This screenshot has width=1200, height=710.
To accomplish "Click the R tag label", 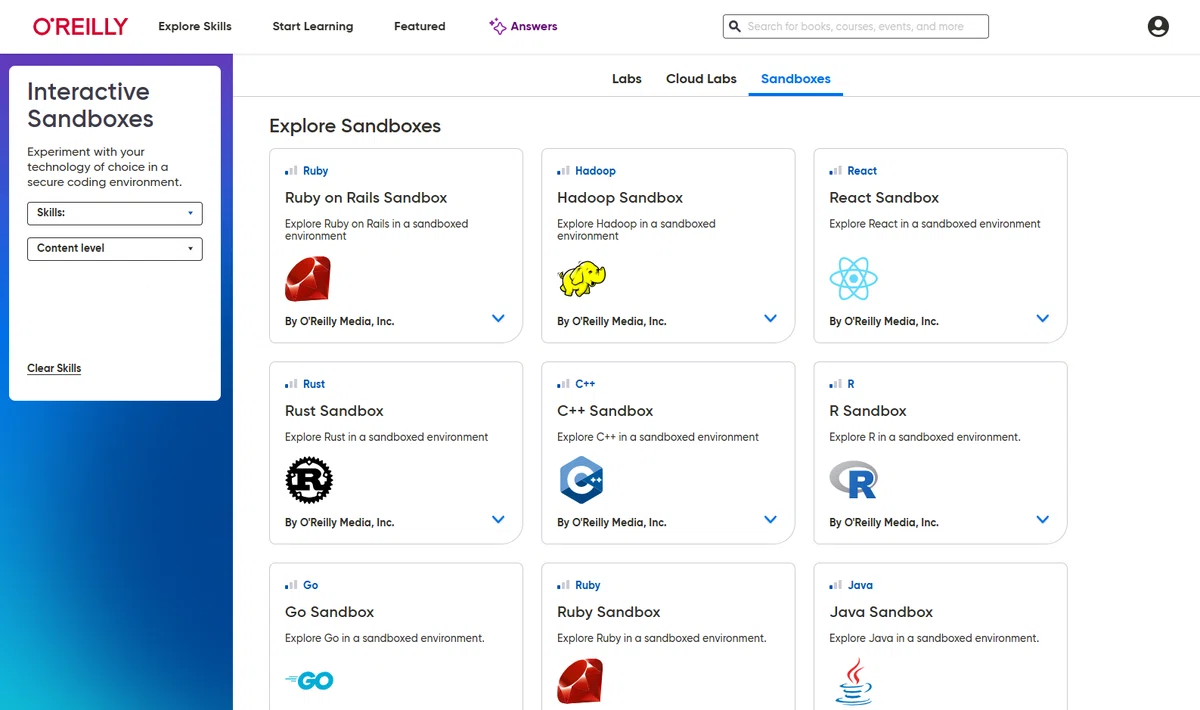I will pyautogui.click(x=851, y=384).
